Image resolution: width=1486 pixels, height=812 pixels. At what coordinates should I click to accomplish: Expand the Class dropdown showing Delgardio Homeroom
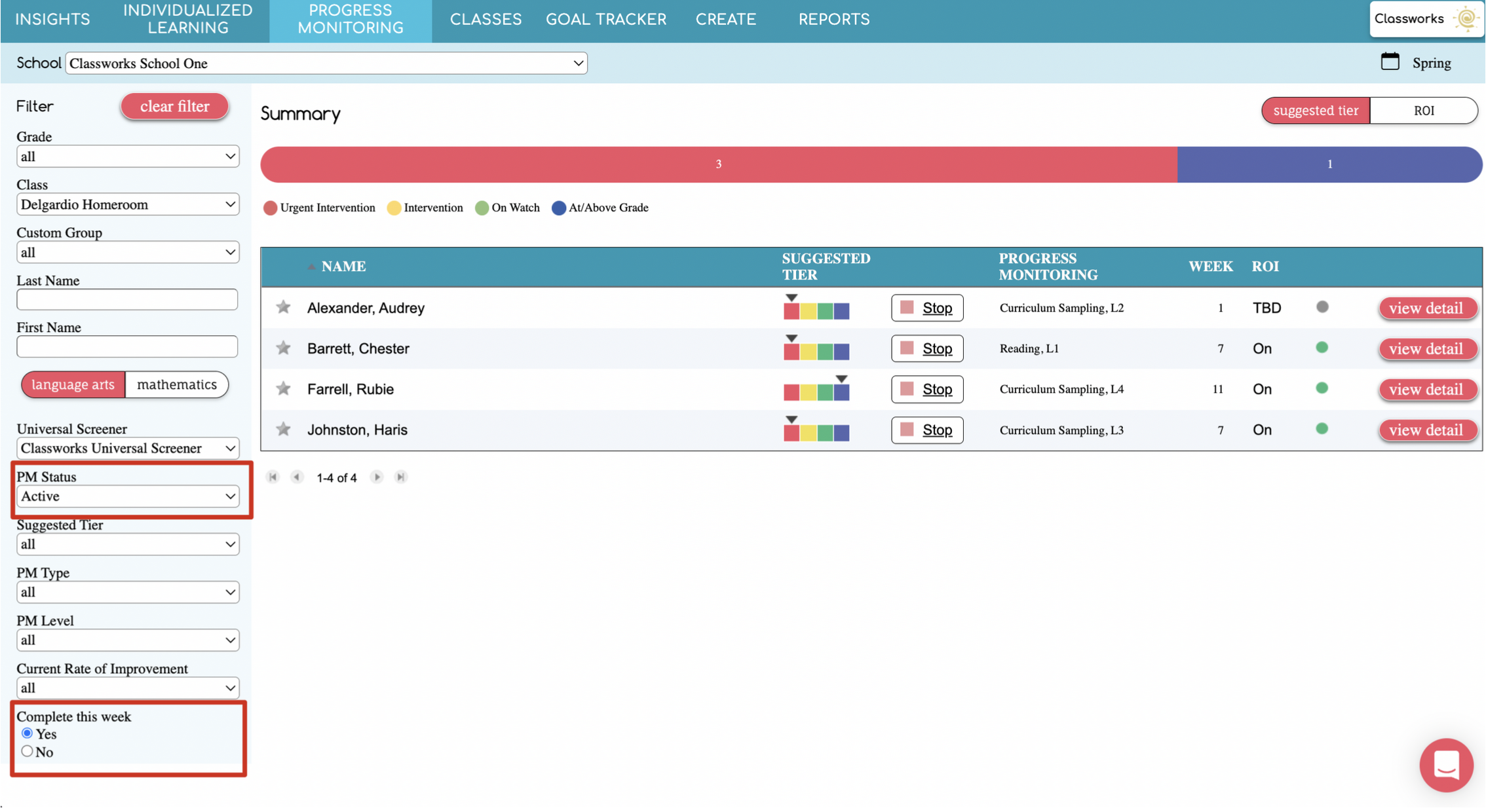pos(128,204)
